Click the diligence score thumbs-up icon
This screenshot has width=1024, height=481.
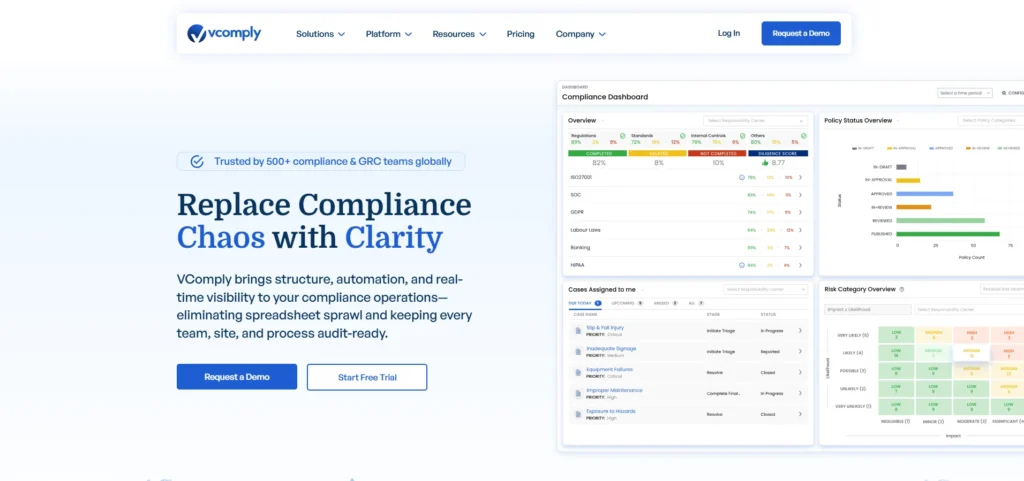765,163
